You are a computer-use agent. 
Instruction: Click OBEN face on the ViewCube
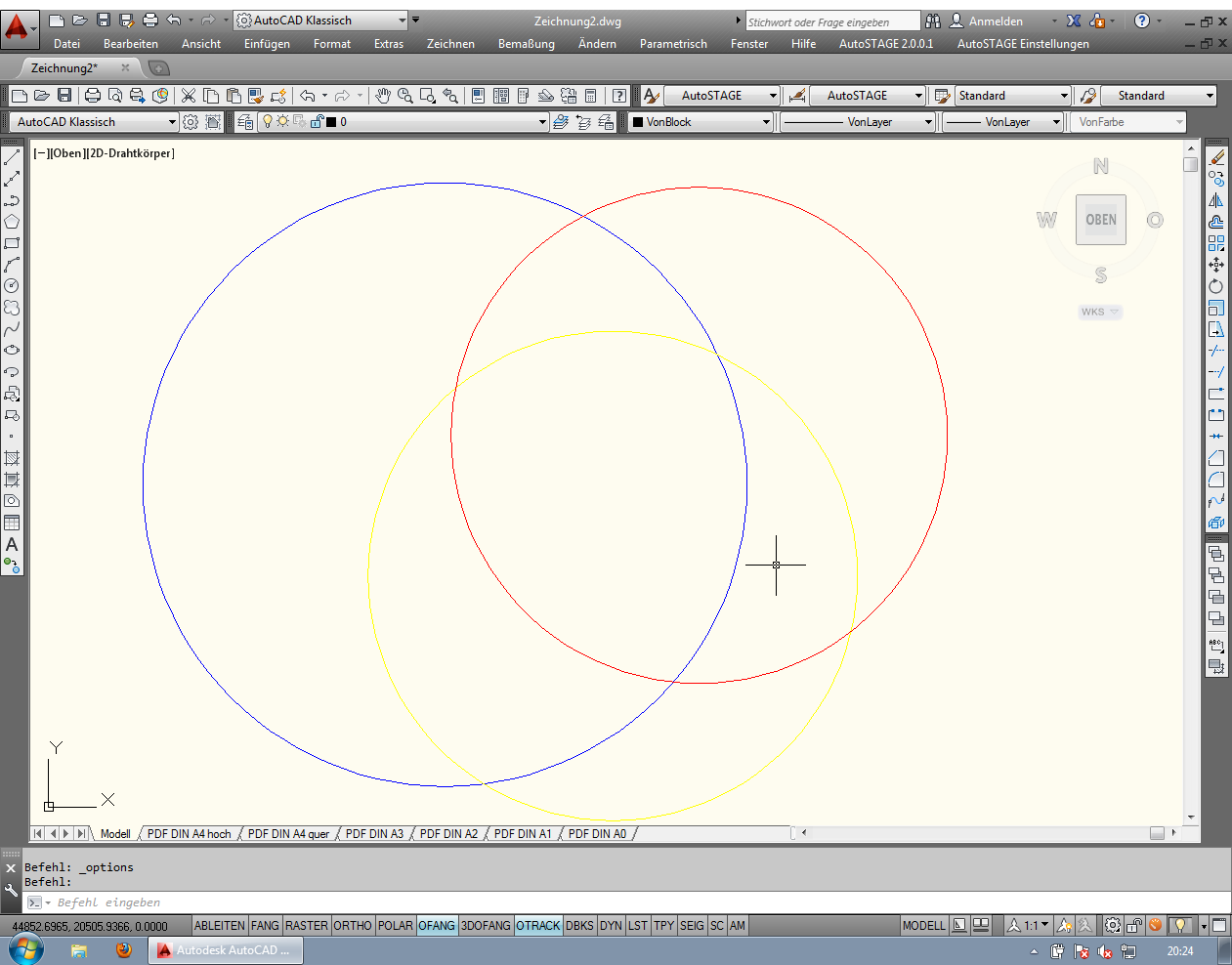point(1100,220)
